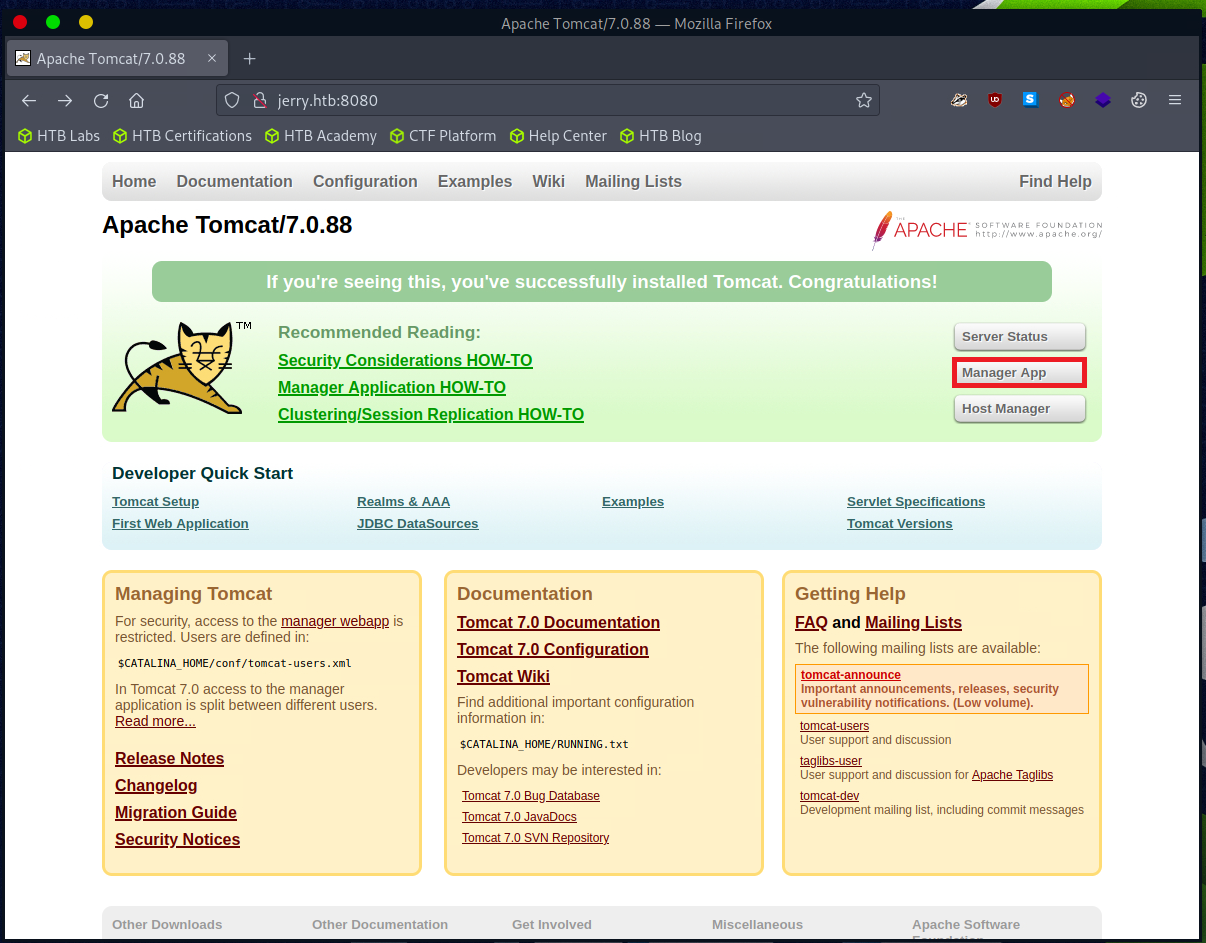Open Configuration in the Tomcat navigation bar

365,181
